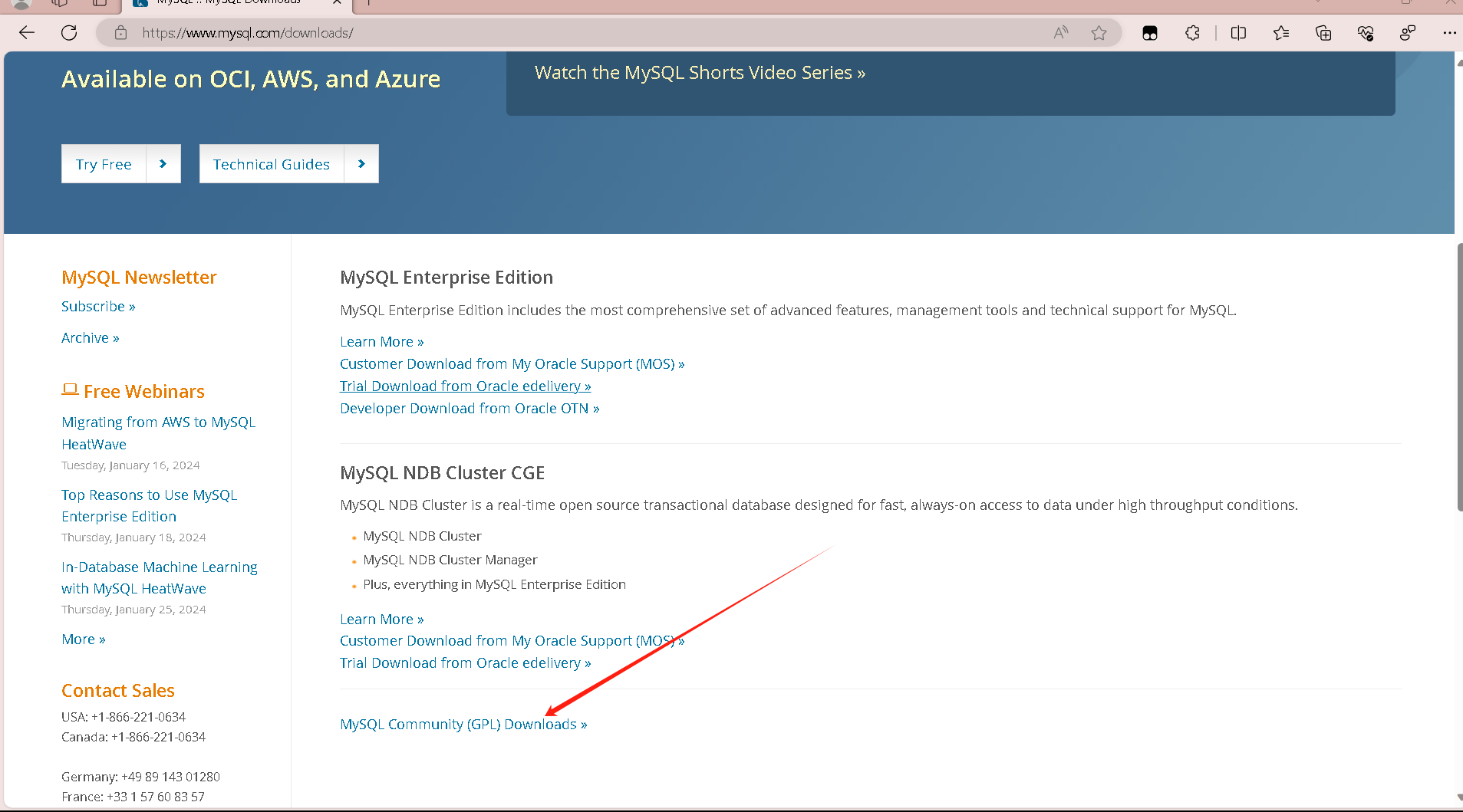This screenshot has height=812, width=1463.
Task: Click the Try Free button
Action: 121,163
